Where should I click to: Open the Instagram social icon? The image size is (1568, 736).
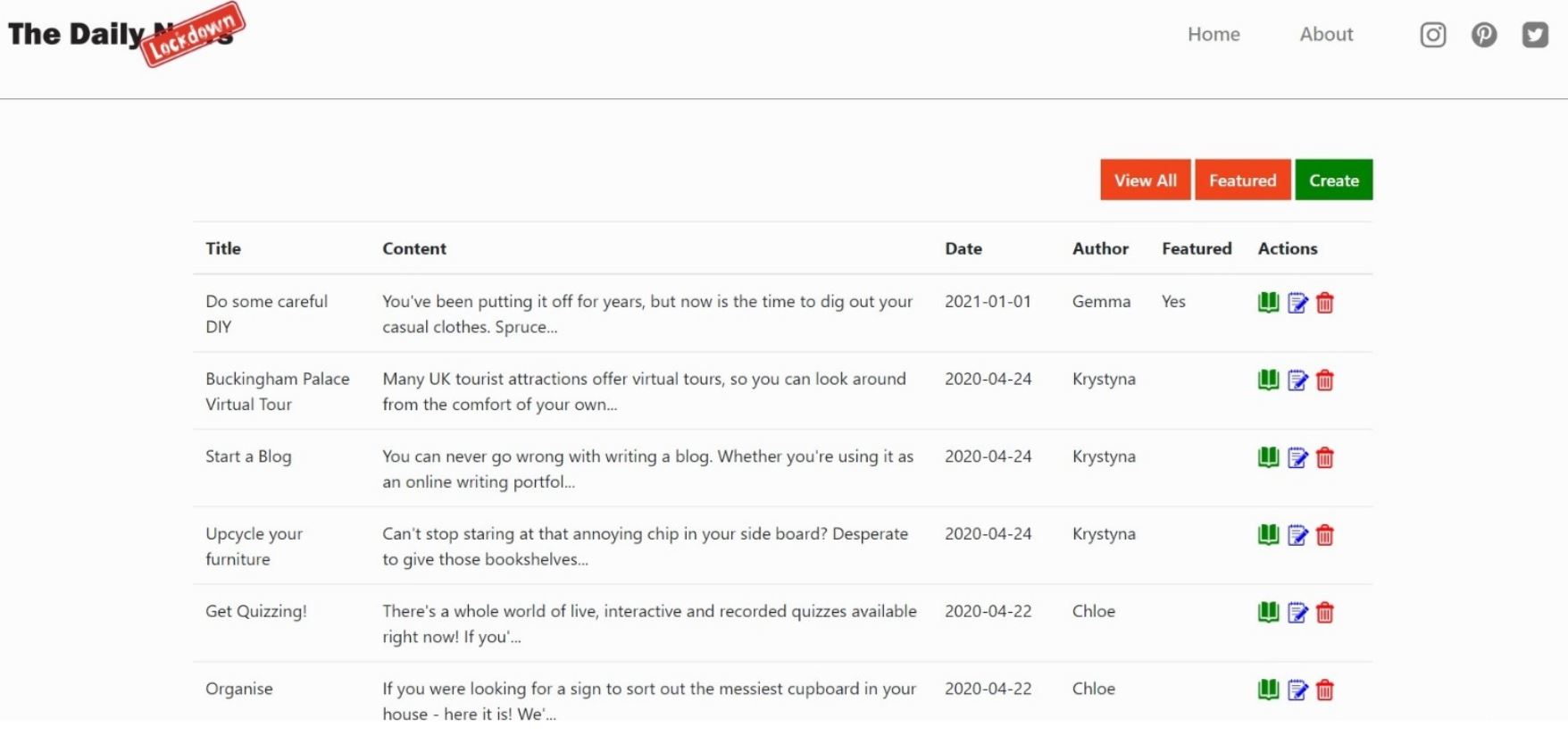click(x=1433, y=35)
